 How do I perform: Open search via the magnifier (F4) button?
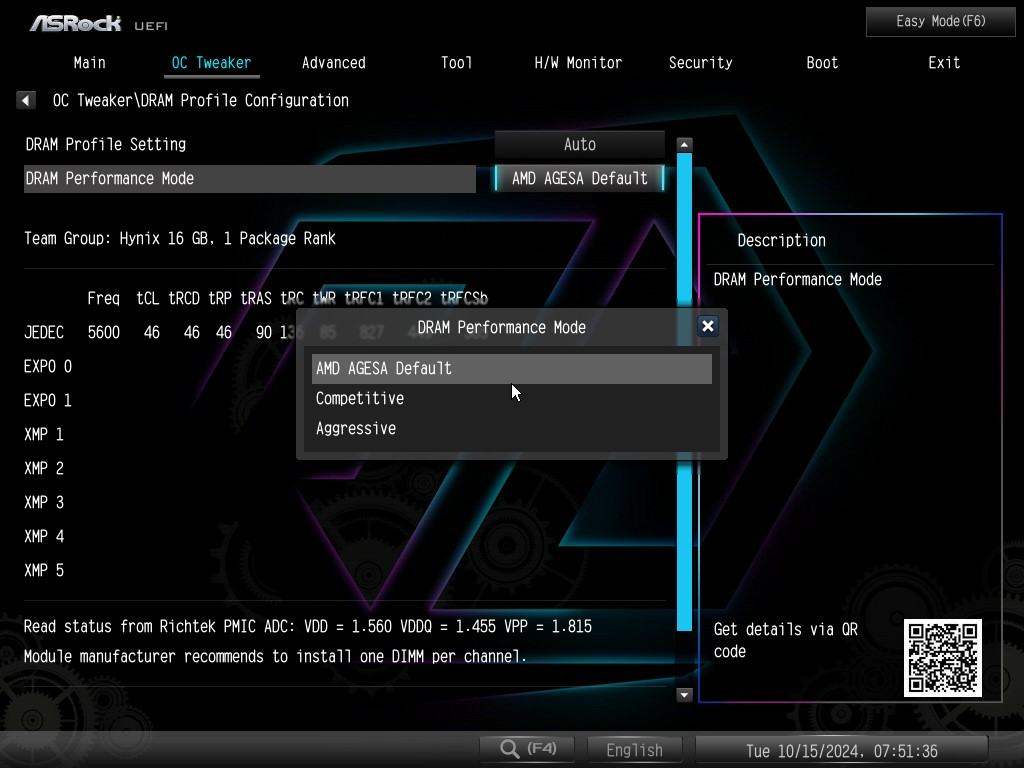(x=528, y=749)
